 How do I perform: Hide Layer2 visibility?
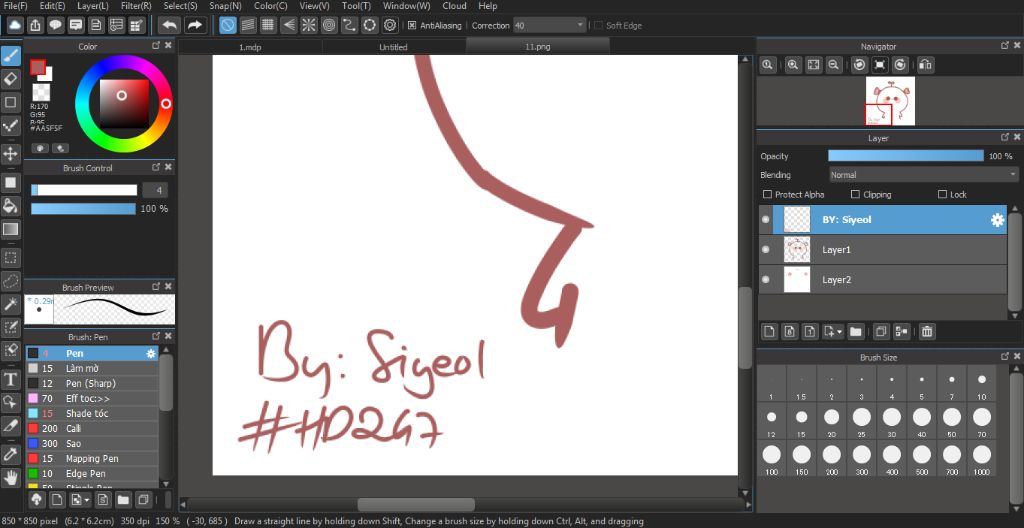[765, 280]
